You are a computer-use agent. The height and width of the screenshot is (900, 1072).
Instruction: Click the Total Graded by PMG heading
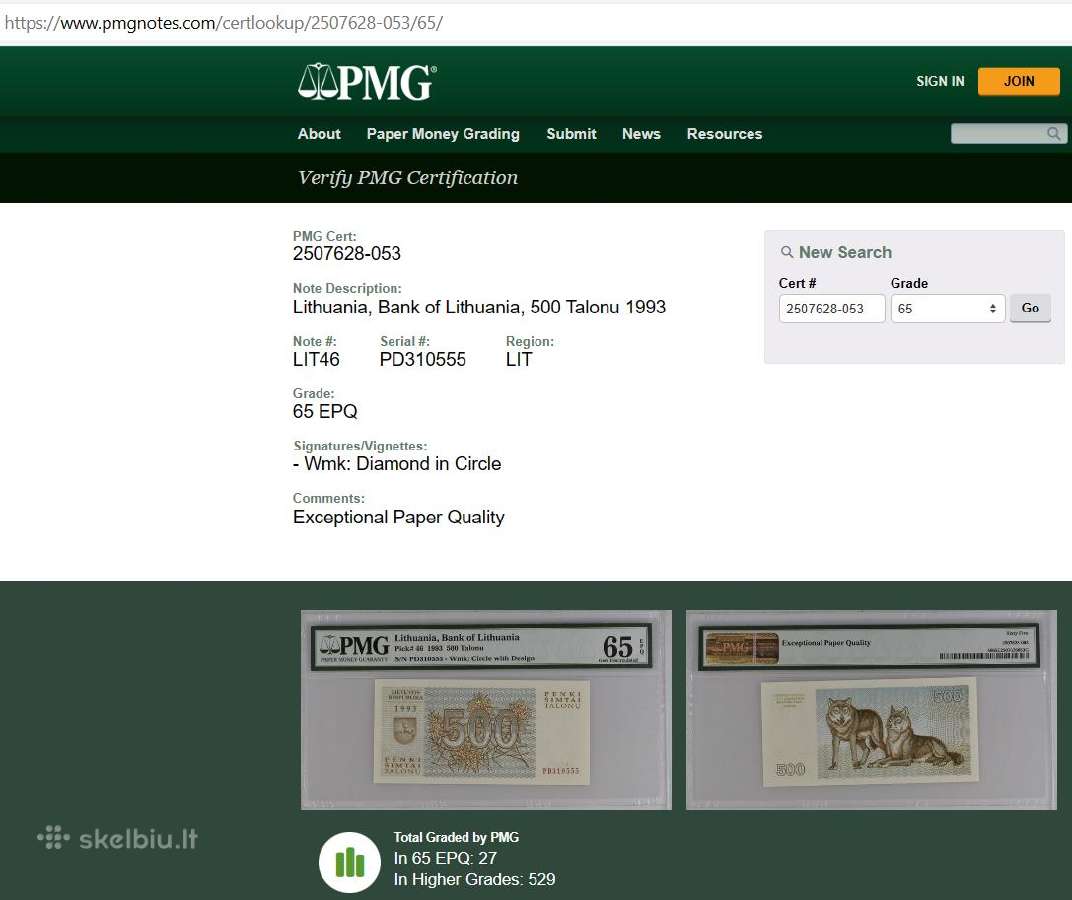[x=456, y=837]
